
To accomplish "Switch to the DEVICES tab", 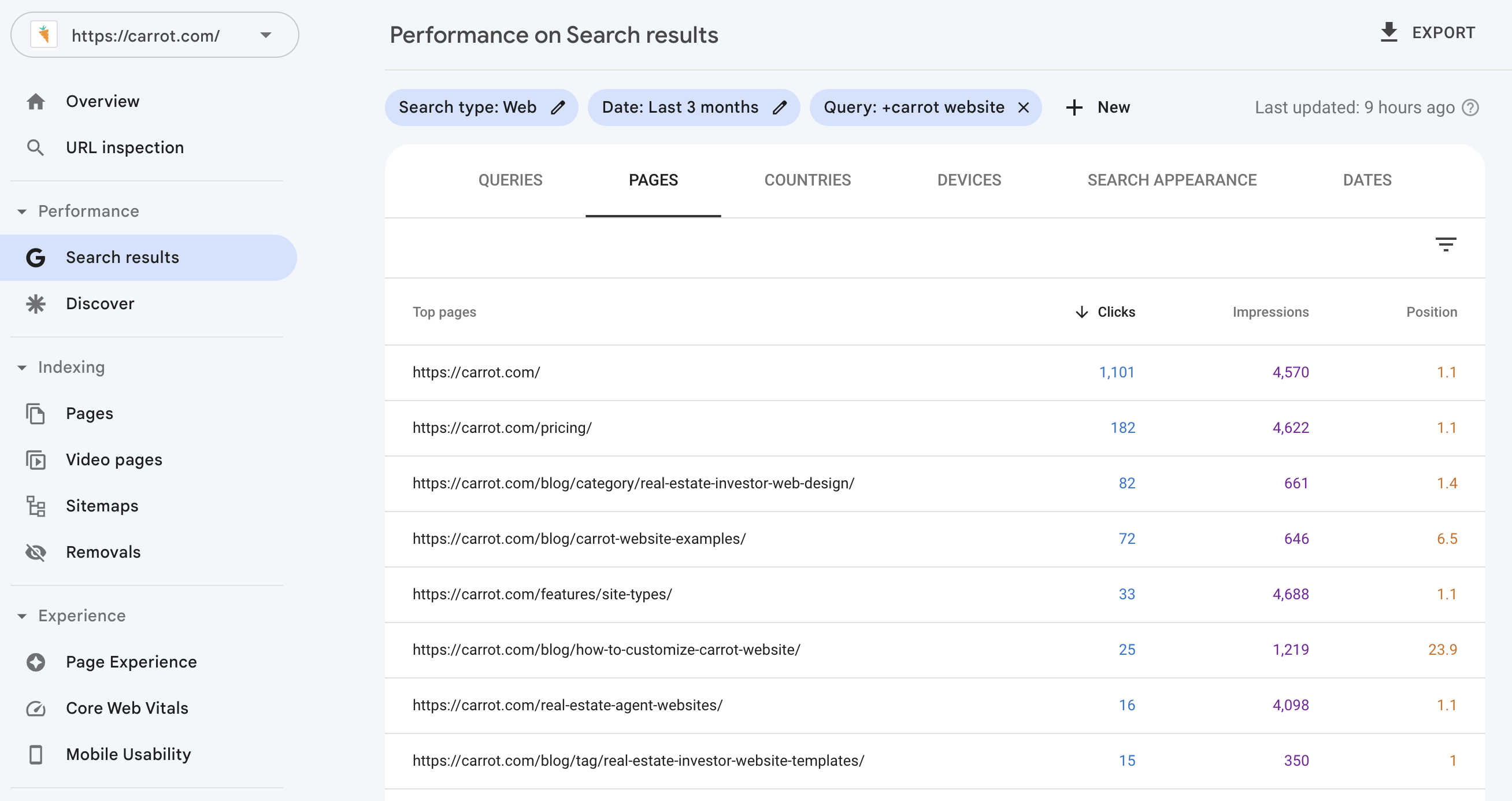I will tap(969, 180).
